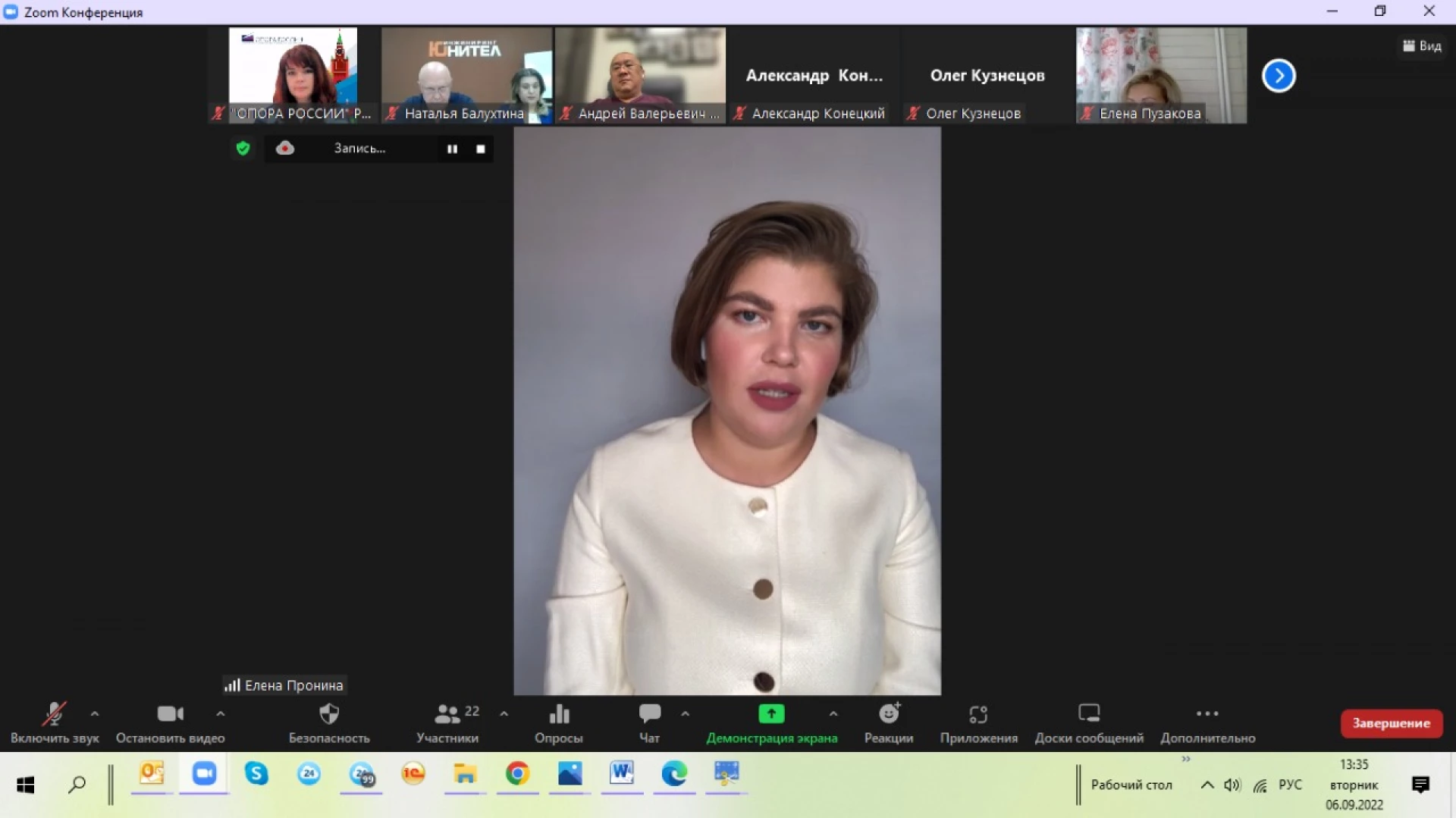
Task: Select Елена Пузакова video thumbnail
Action: pyautogui.click(x=1162, y=75)
